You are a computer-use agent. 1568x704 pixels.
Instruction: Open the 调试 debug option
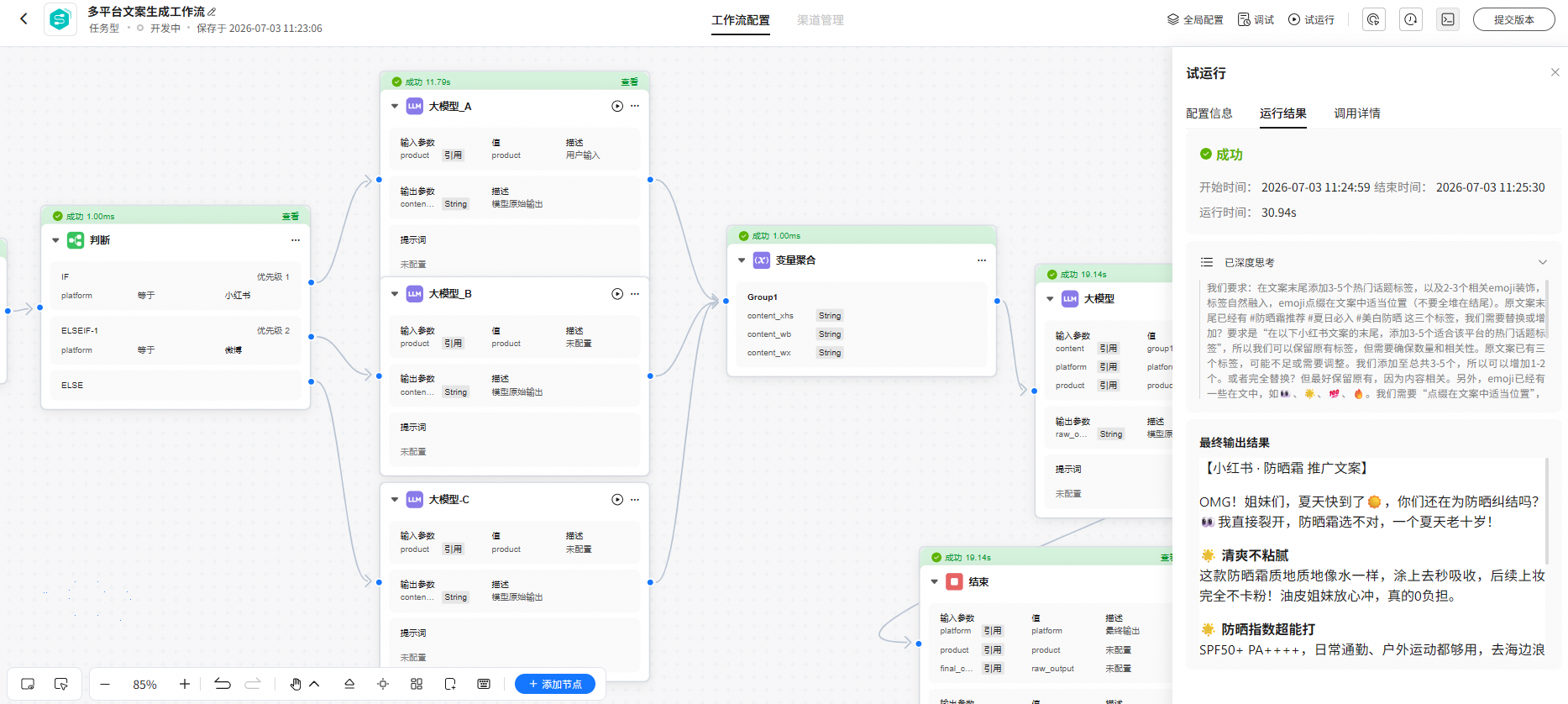[1256, 19]
